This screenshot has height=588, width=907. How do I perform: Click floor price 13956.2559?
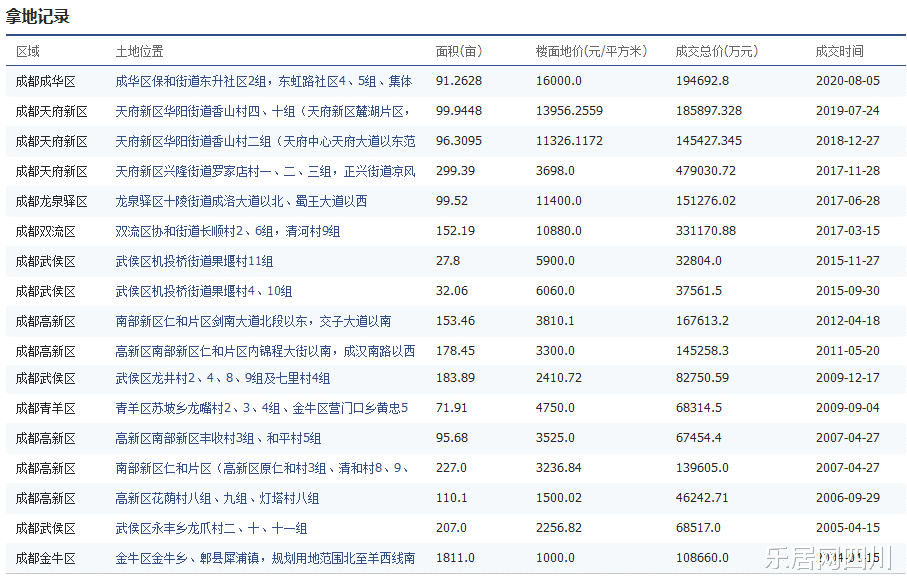pos(569,111)
